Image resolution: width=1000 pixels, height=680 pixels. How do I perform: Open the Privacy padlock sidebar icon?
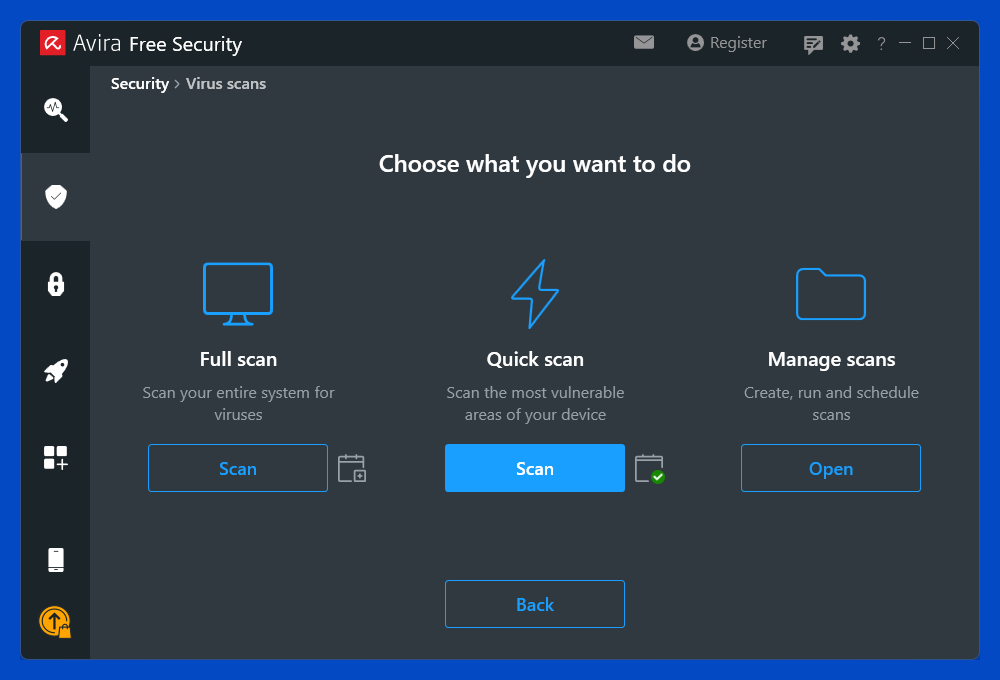55,284
